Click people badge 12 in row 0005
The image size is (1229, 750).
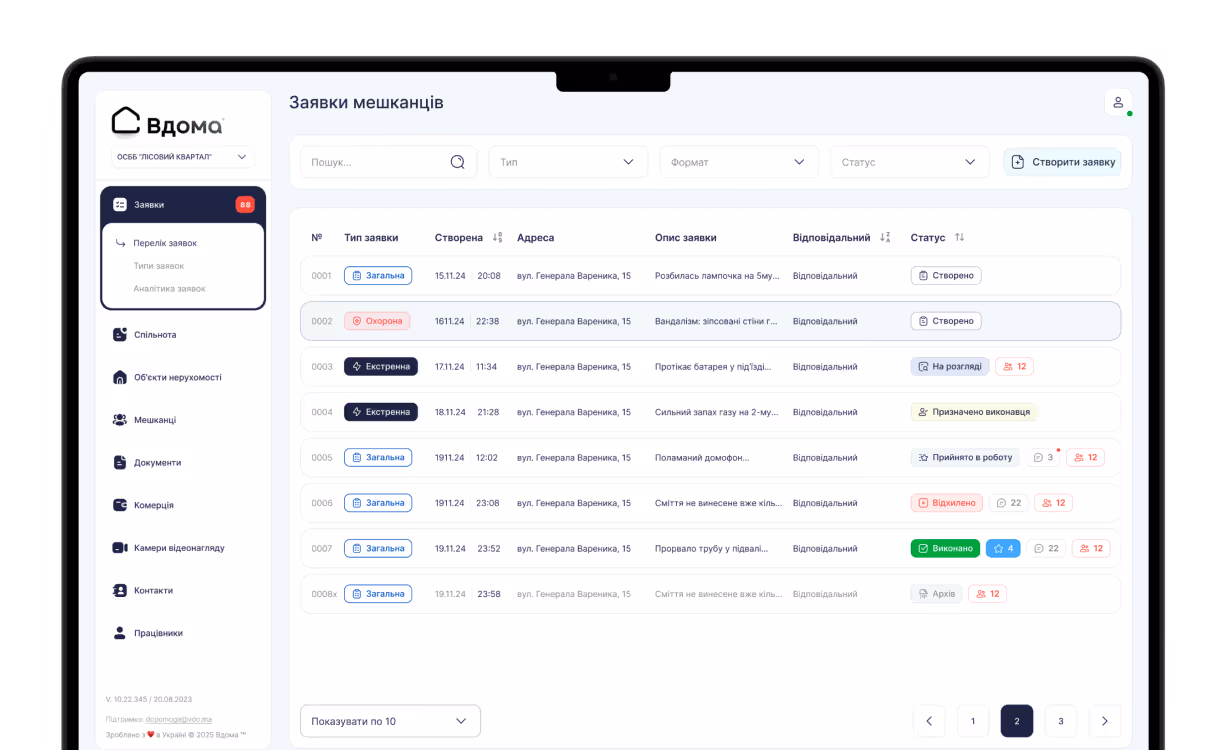coord(1085,457)
